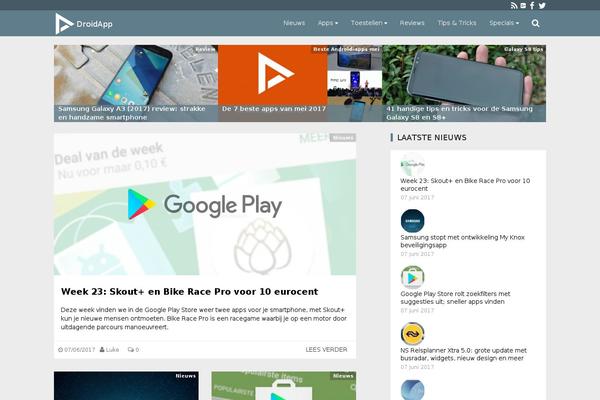Click the Review label on Galaxy A3 banner
Screen dimensions: 600x400
point(205,49)
